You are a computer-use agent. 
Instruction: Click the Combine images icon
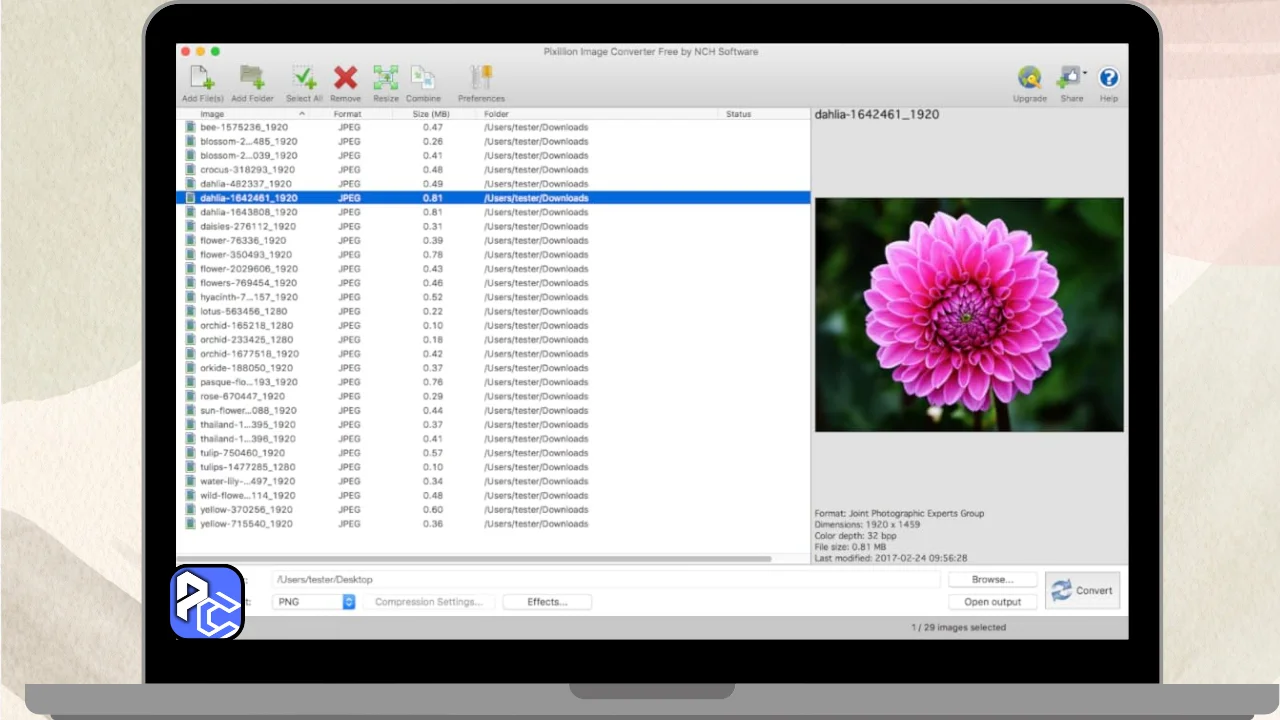pos(423,79)
